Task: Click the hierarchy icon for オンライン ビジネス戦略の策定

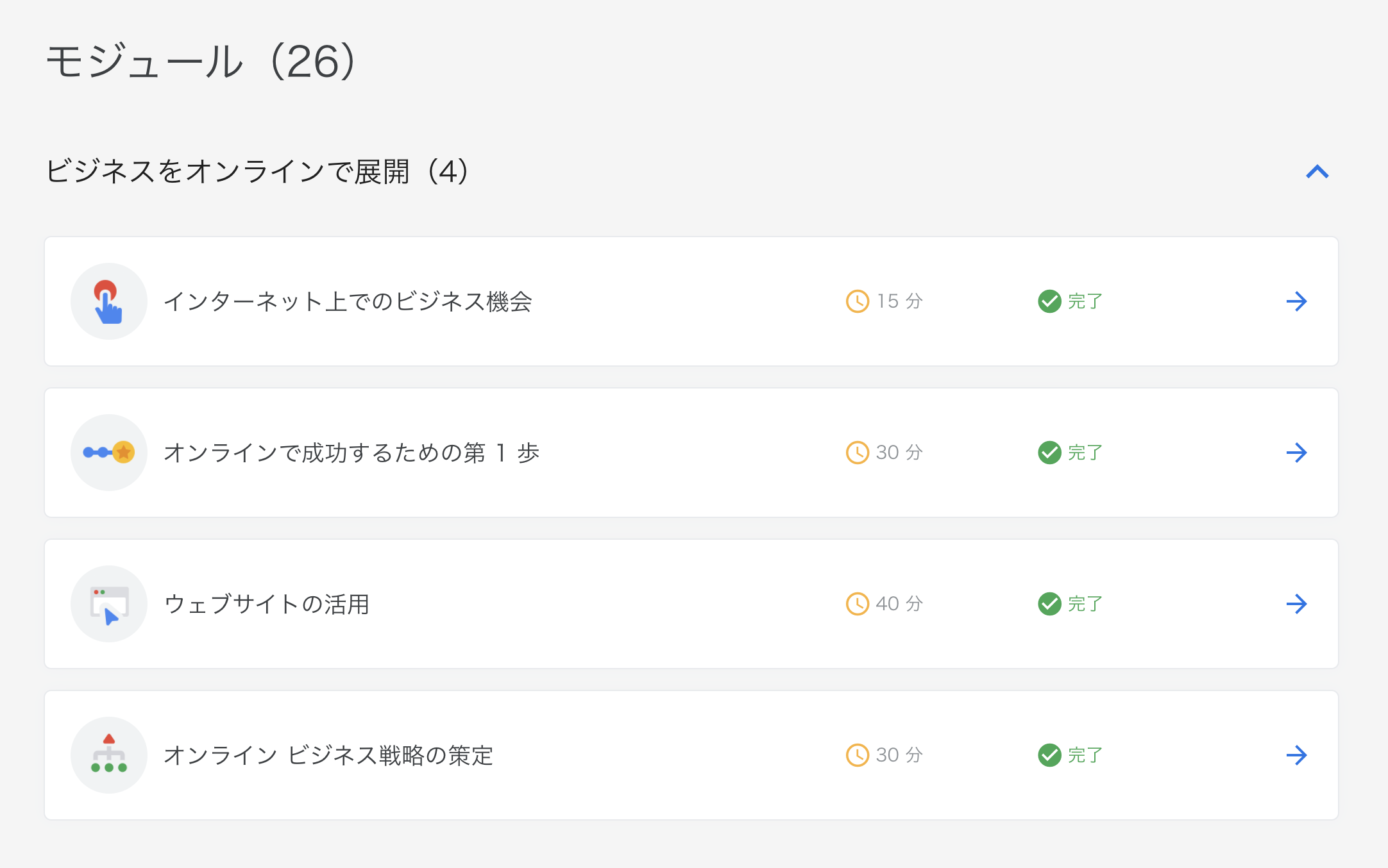Action: [108, 755]
